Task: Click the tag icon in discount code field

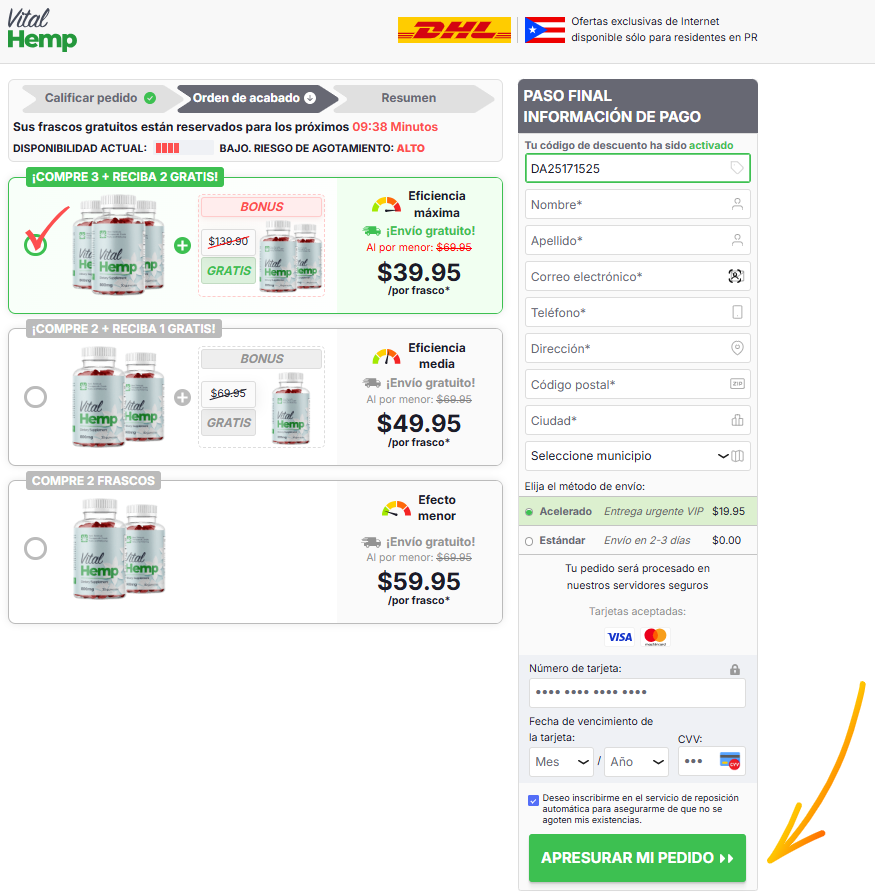Action: pos(737,168)
